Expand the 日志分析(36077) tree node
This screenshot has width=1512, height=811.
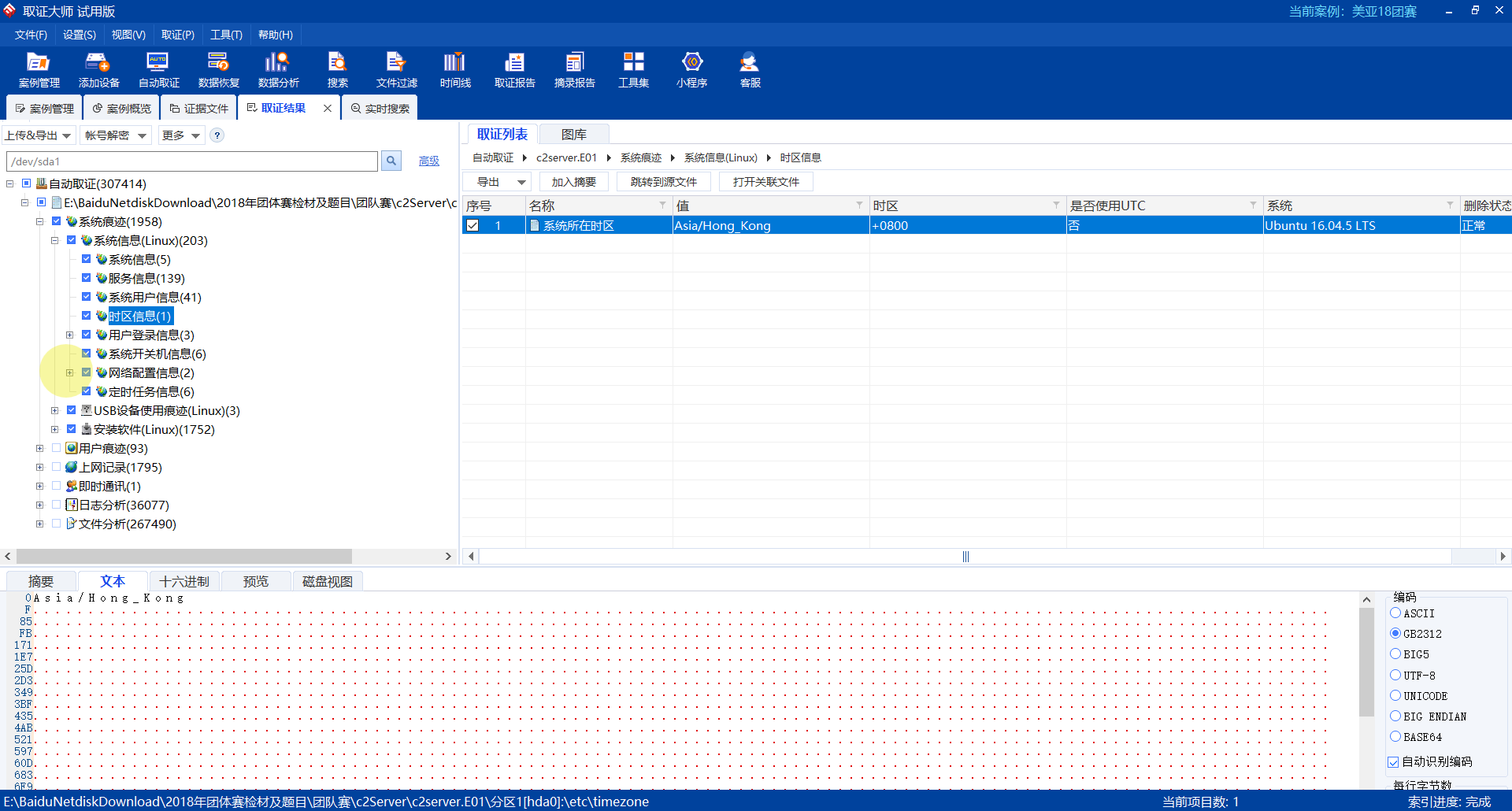coord(39,505)
